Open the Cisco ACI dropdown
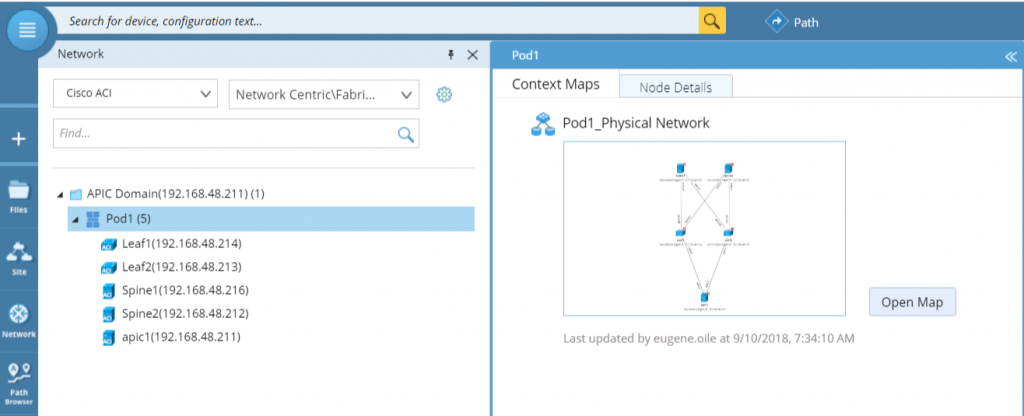Screen dimensions: 1024x416 (135, 94)
